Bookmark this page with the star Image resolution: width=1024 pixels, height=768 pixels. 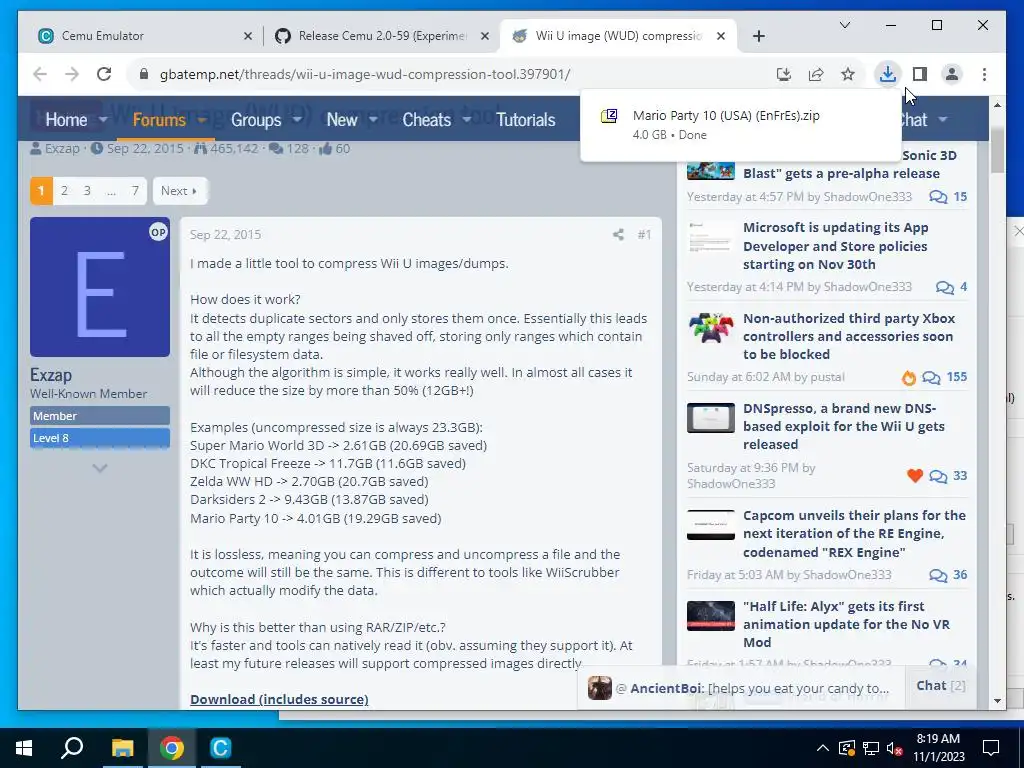coord(848,74)
